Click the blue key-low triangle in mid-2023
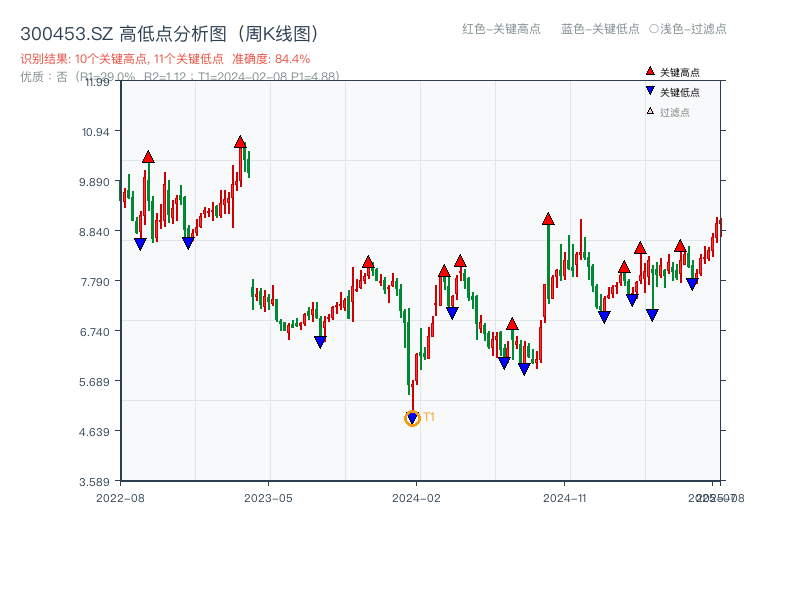 320,342
